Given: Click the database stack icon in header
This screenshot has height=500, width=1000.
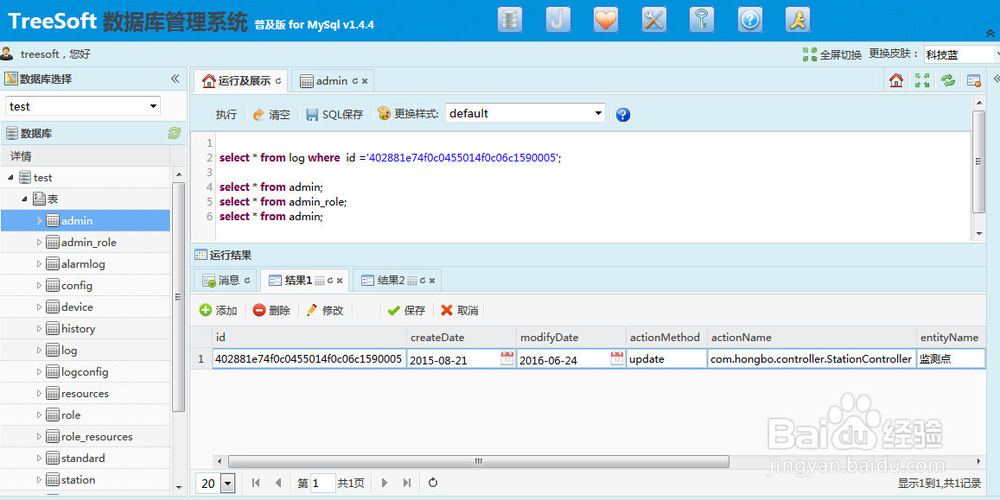Looking at the screenshot, I should pyautogui.click(x=509, y=20).
